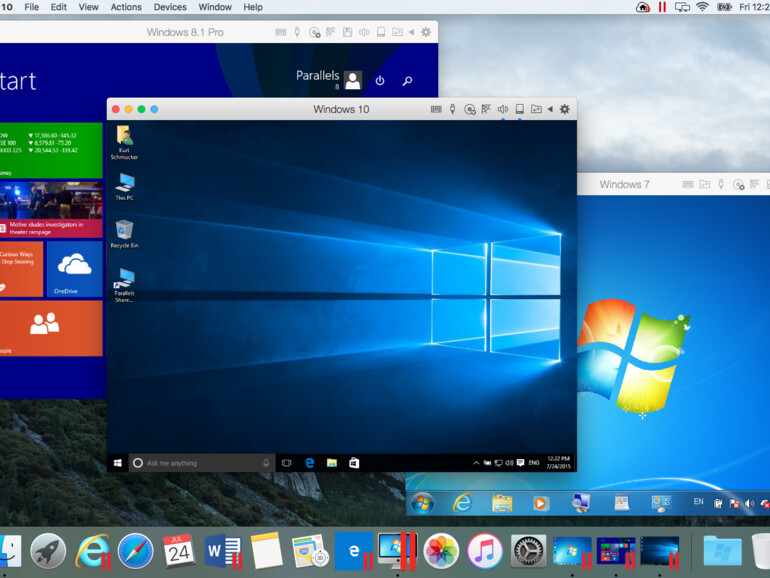The image size is (770, 578).
Task: Click Parallels Desktop icon in Dock
Action: (x=397, y=551)
